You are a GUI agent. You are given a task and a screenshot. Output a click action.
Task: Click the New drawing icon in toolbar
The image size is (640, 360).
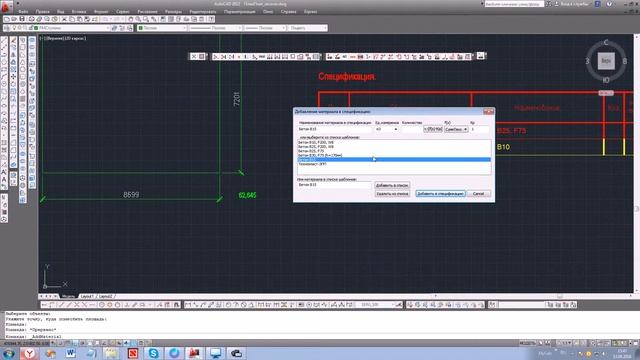[7, 19]
